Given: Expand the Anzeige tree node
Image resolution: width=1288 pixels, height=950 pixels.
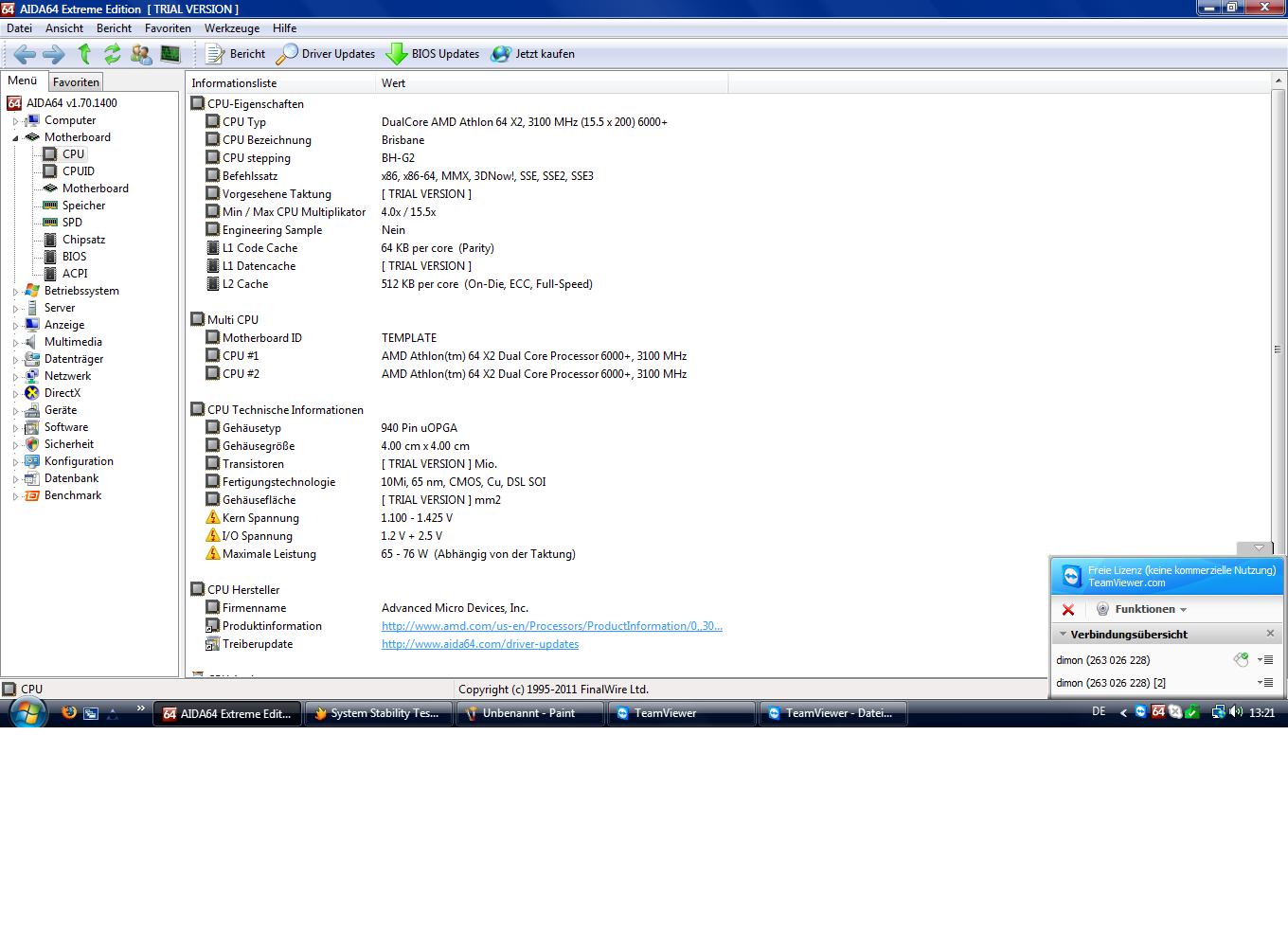Looking at the screenshot, I should [x=15, y=326].
